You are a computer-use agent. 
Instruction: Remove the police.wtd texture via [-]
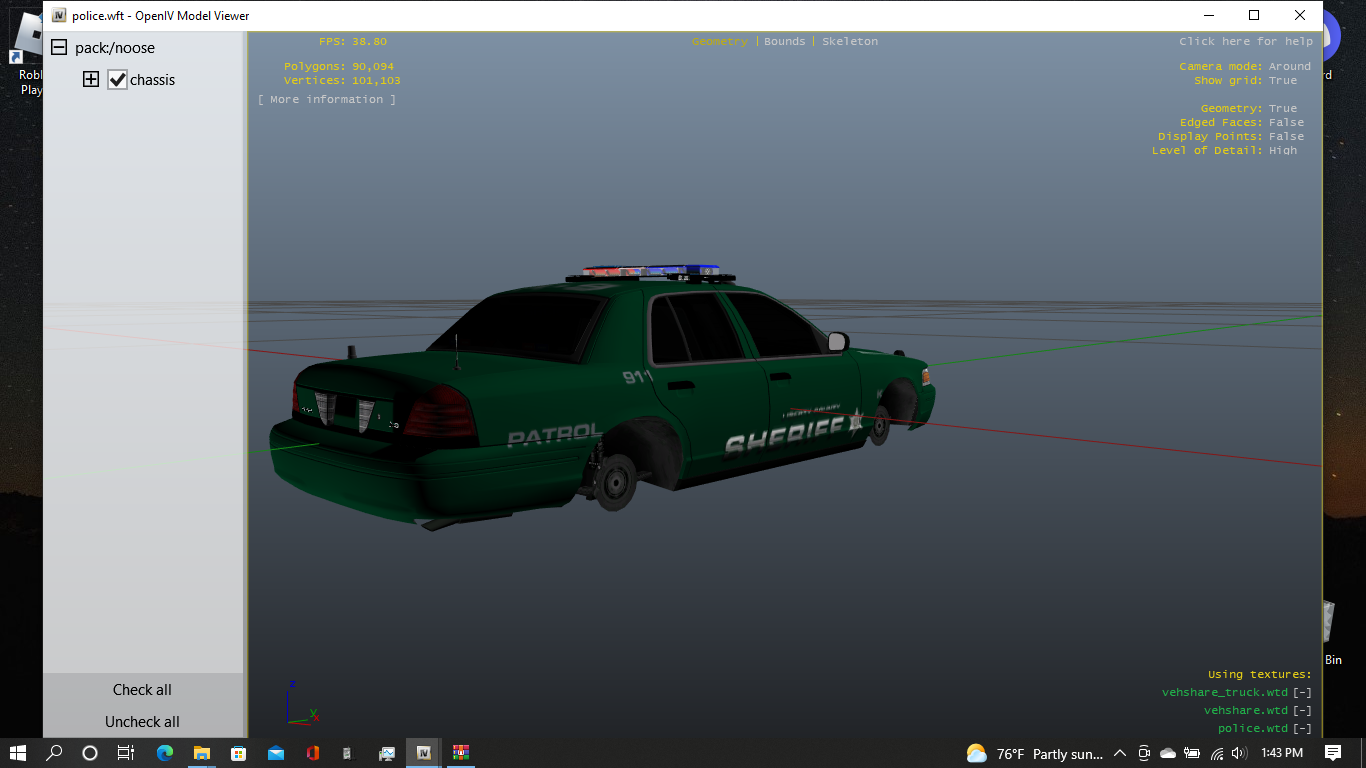tap(1302, 728)
